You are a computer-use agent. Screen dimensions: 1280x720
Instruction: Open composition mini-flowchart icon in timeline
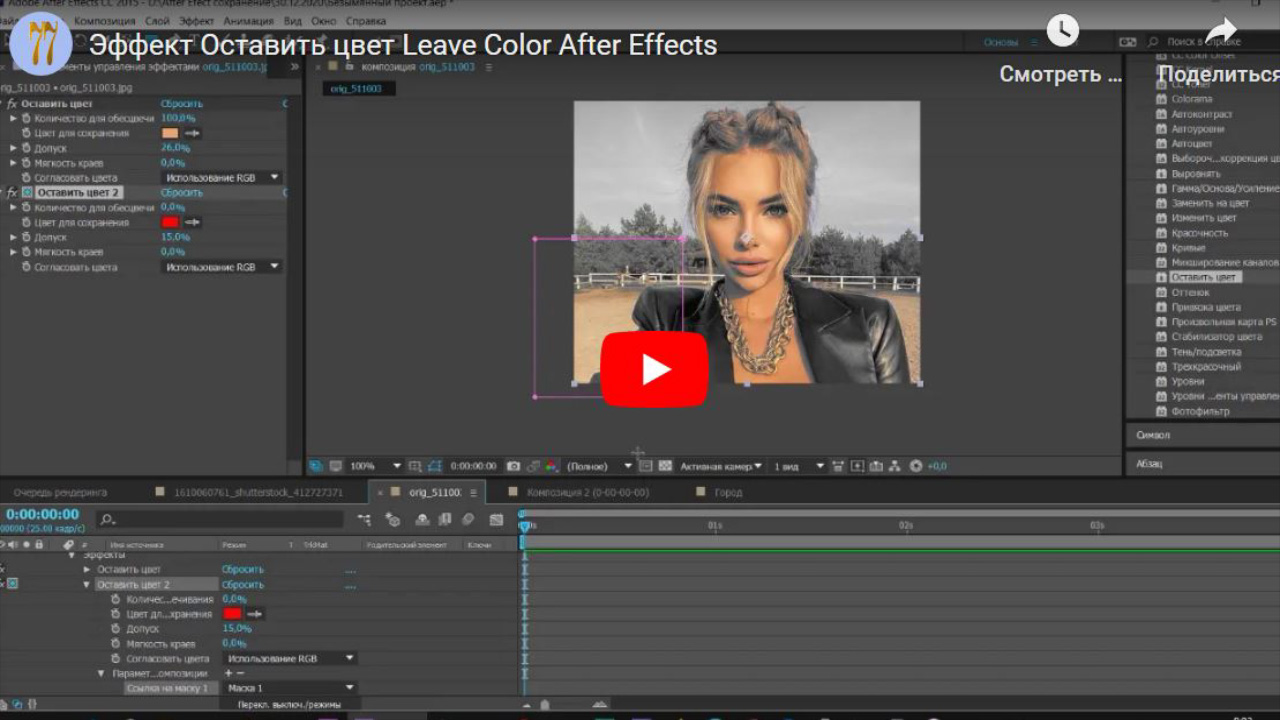click(x=364, y=519)
